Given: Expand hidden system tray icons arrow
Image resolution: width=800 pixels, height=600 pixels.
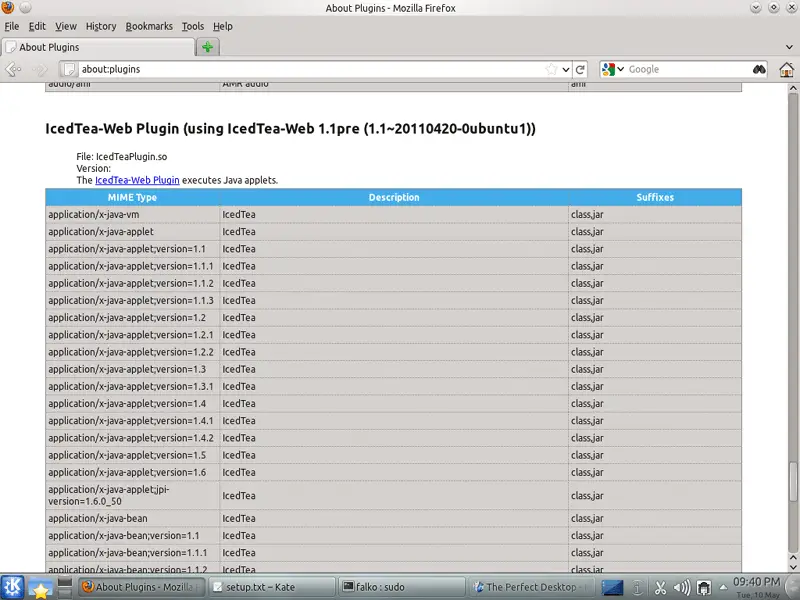Looking at the screenshot, I should [x=723, y=588].
